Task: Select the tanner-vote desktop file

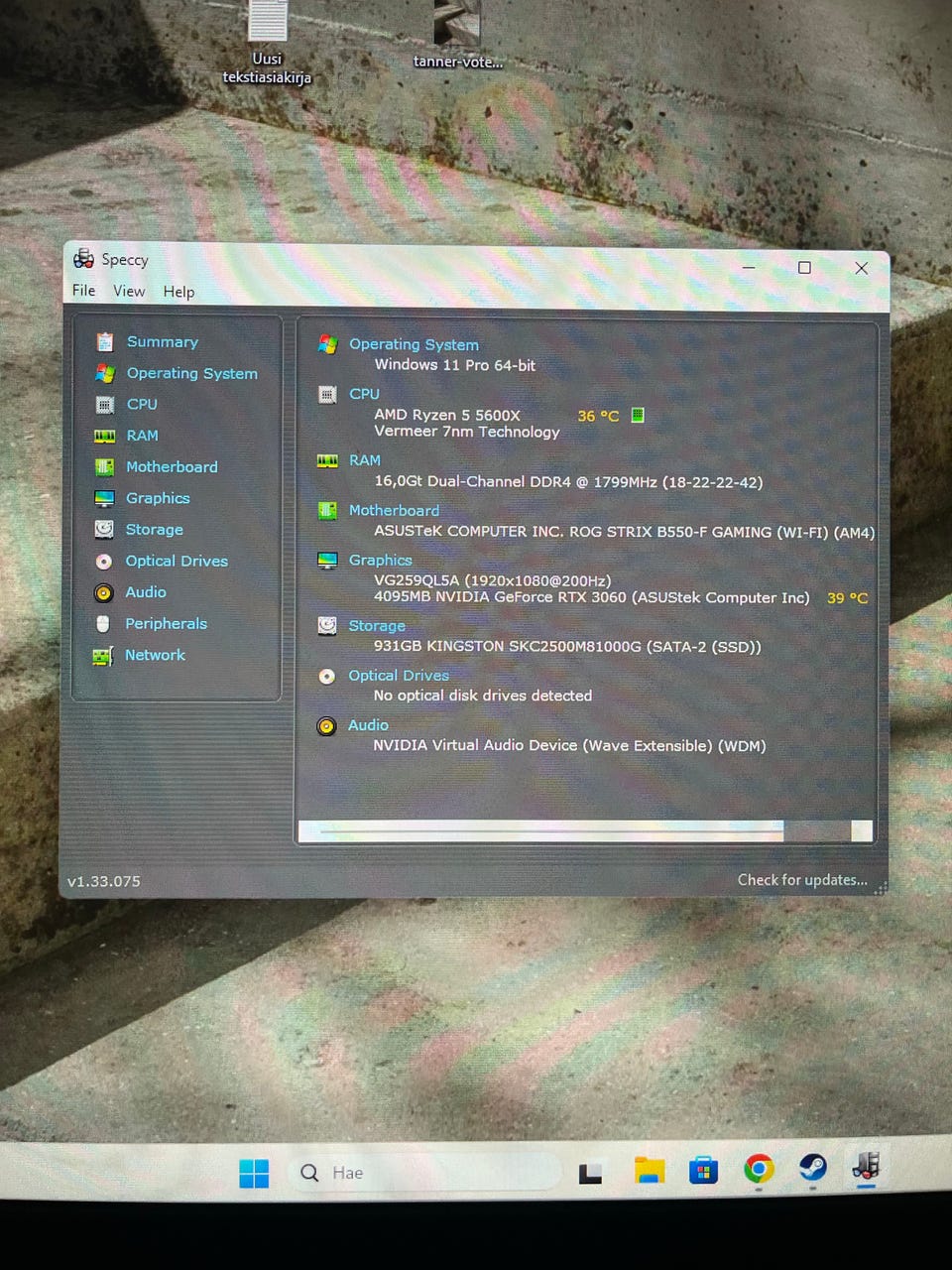Action: 458,36
